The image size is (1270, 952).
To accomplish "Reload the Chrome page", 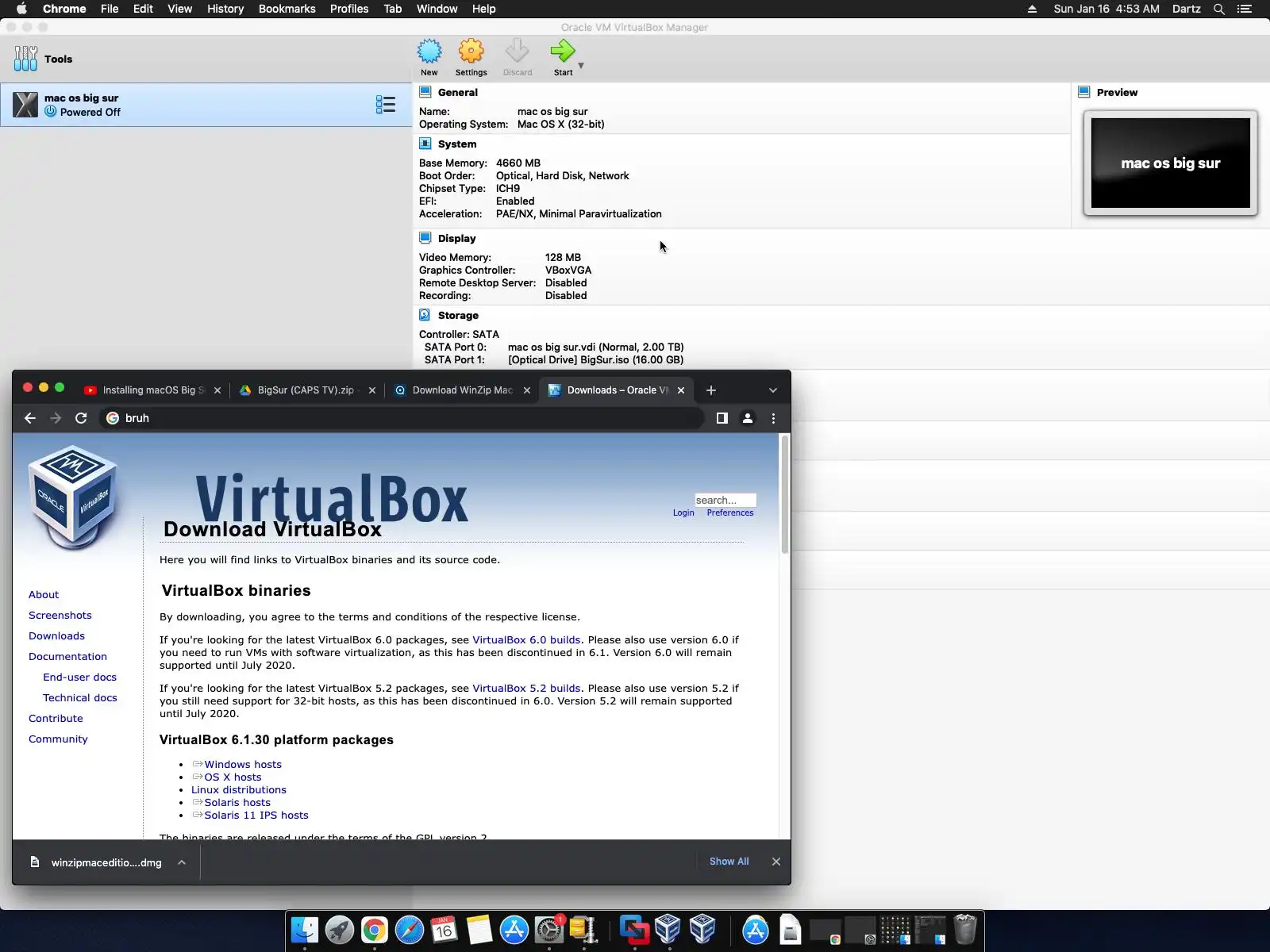I will pyautogui.click(x=81, y=418).
